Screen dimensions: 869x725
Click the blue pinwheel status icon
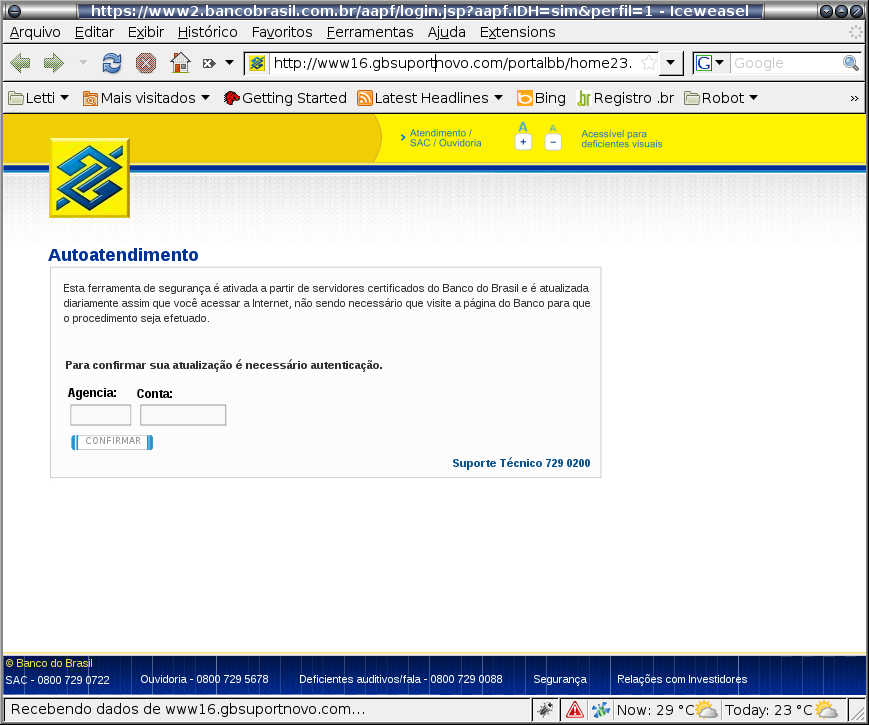(x=601, y=709)
